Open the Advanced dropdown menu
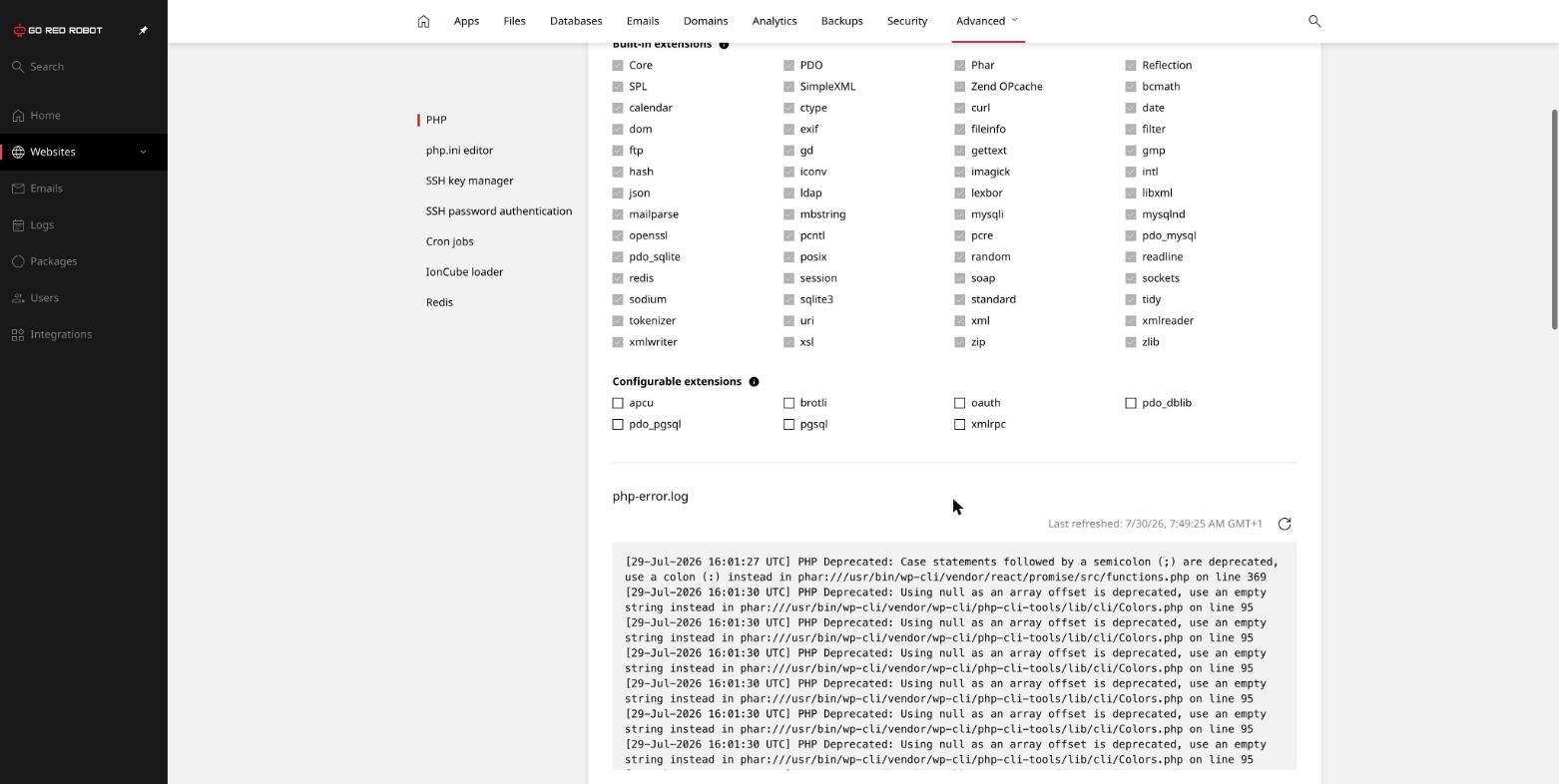 (x=987, y=21)
